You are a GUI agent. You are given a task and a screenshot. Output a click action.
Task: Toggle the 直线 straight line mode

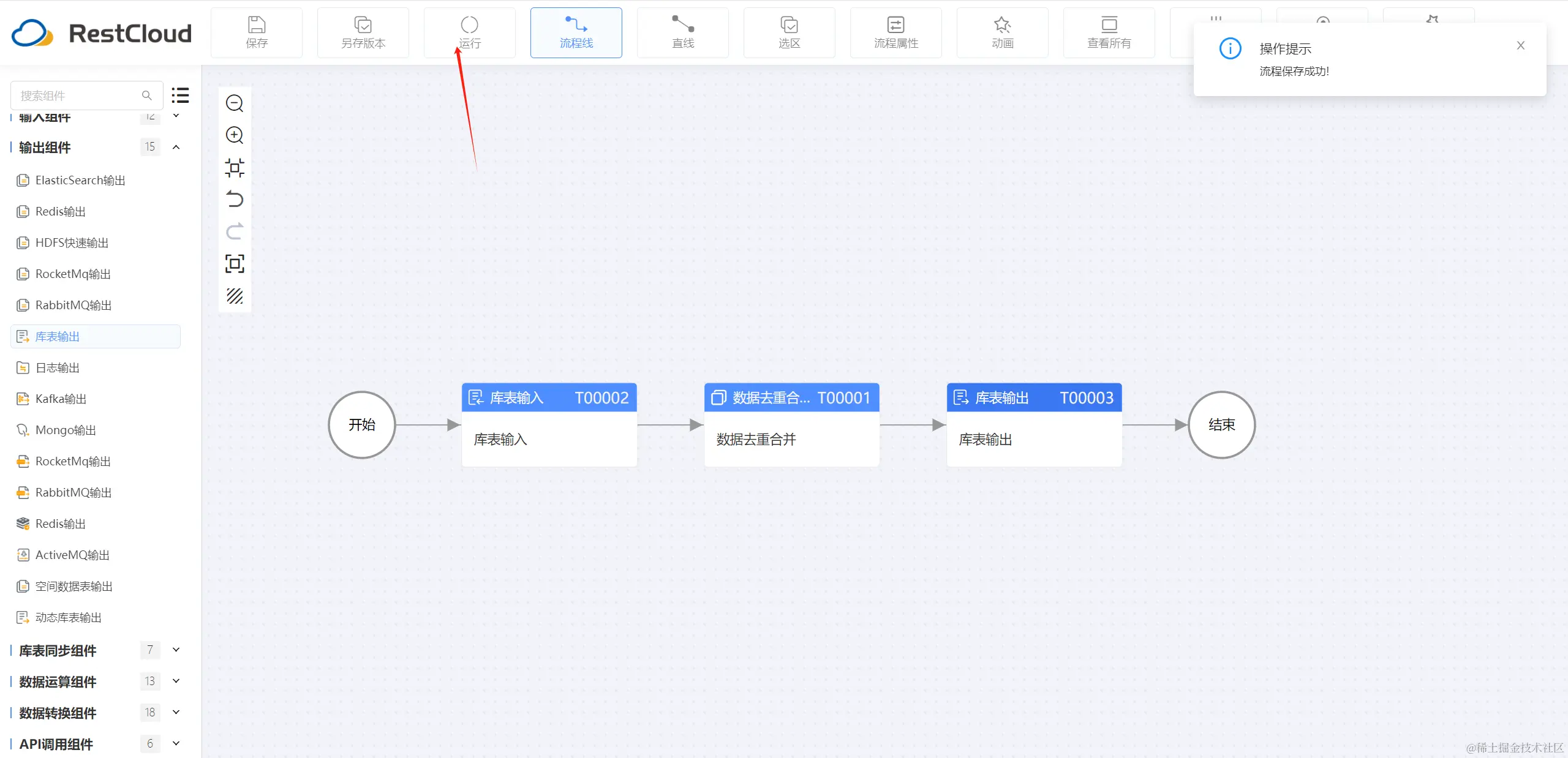pos(682,32)
